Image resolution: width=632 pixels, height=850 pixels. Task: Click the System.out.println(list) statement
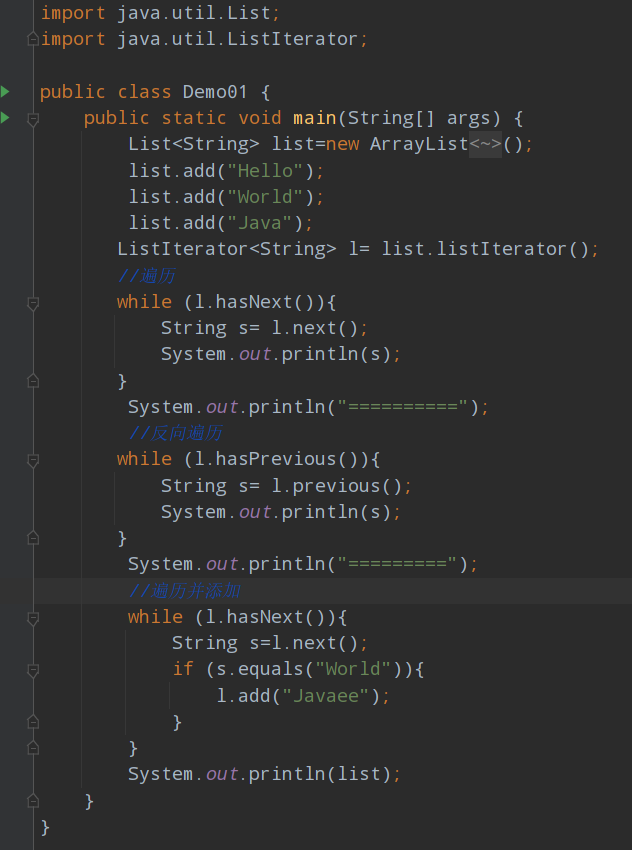[x=264, y=774]
